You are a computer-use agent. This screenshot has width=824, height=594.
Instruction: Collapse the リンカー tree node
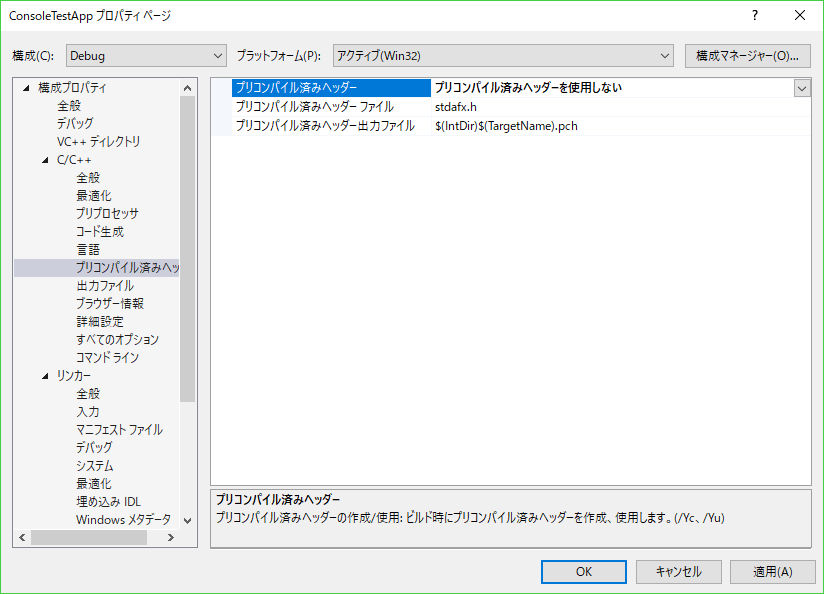(x=45, y=376)
